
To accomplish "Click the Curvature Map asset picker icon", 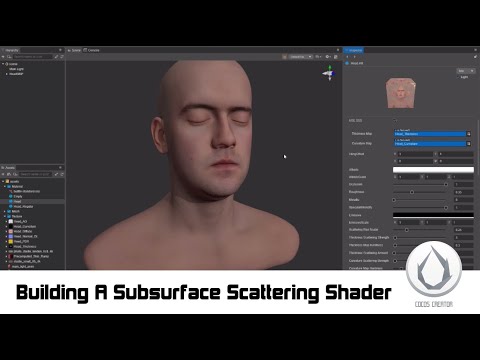I will [469, 144].
